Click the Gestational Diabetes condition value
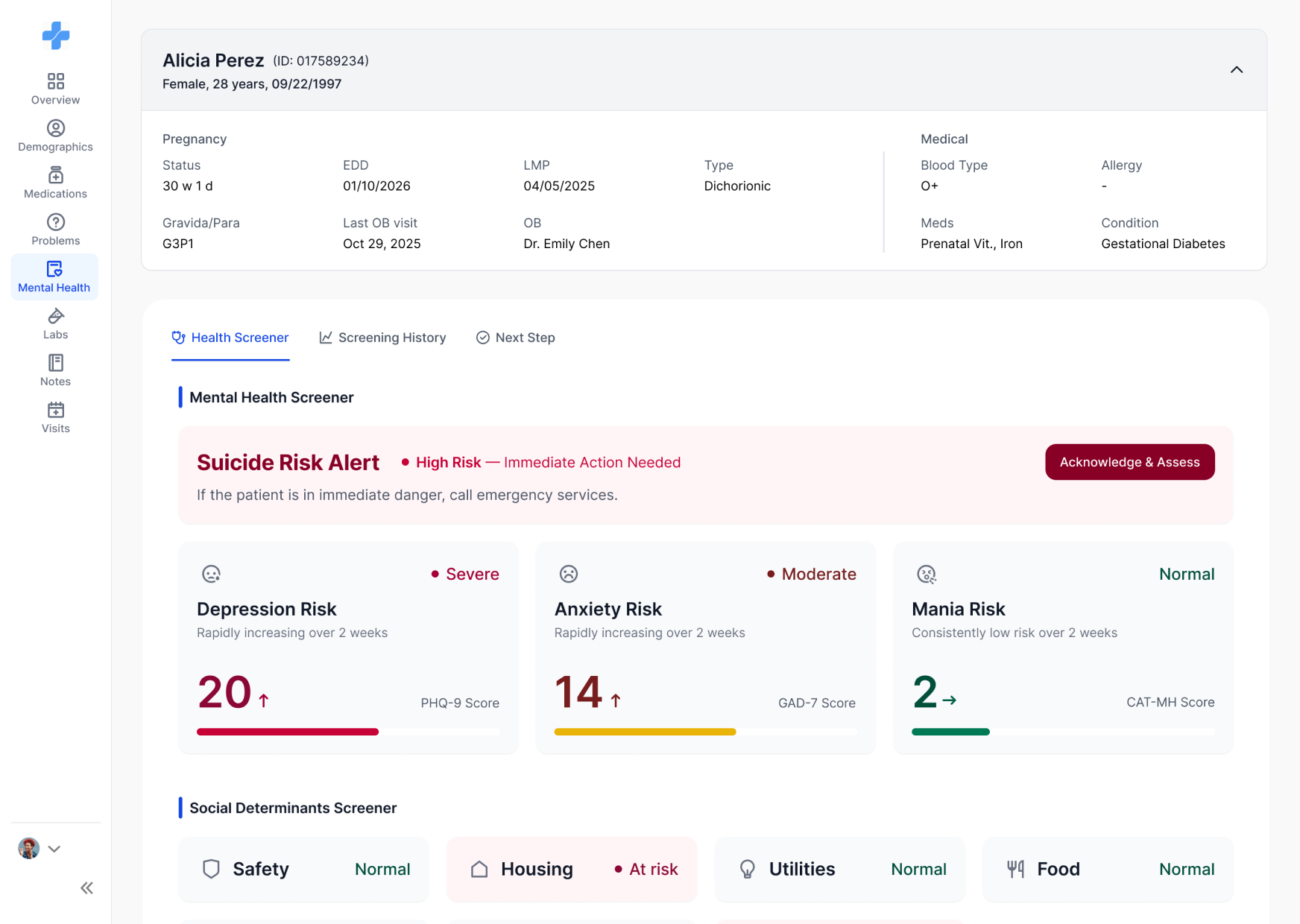The height and width of the screenshot is (924, 1300). click(x=1163, y=244)
